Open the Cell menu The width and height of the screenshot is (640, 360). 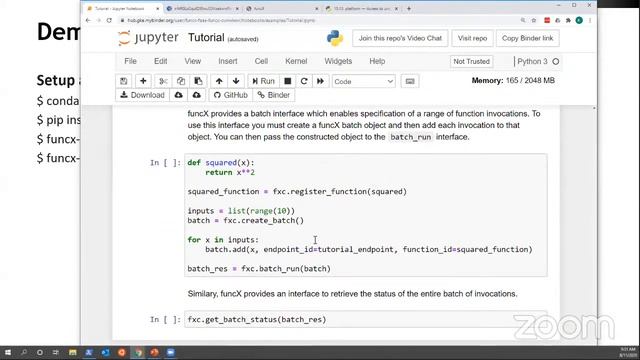pos(261,61)
